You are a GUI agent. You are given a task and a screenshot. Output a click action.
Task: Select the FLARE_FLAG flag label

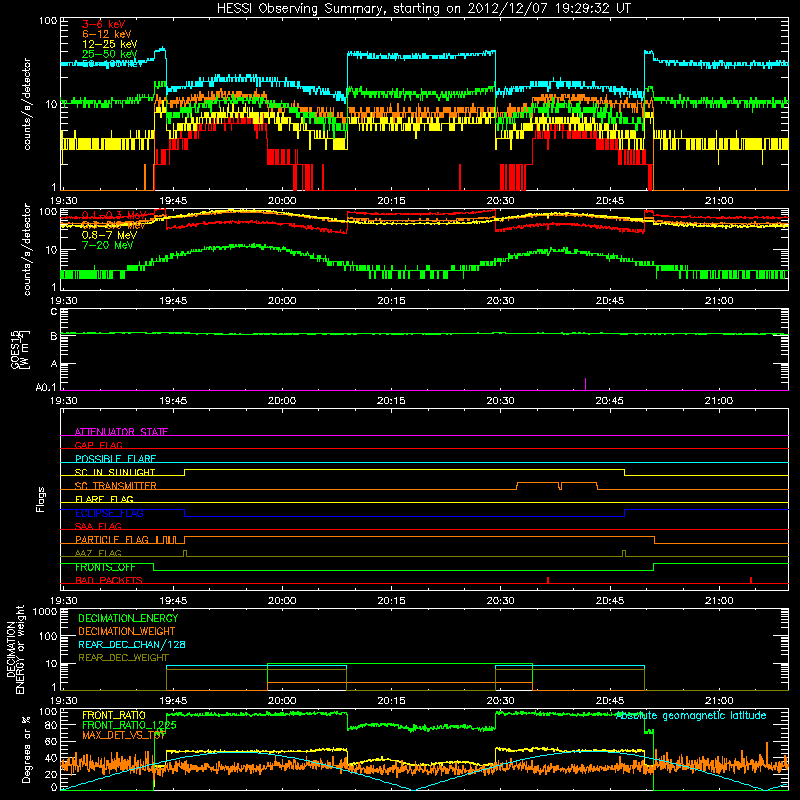point(104,499)
